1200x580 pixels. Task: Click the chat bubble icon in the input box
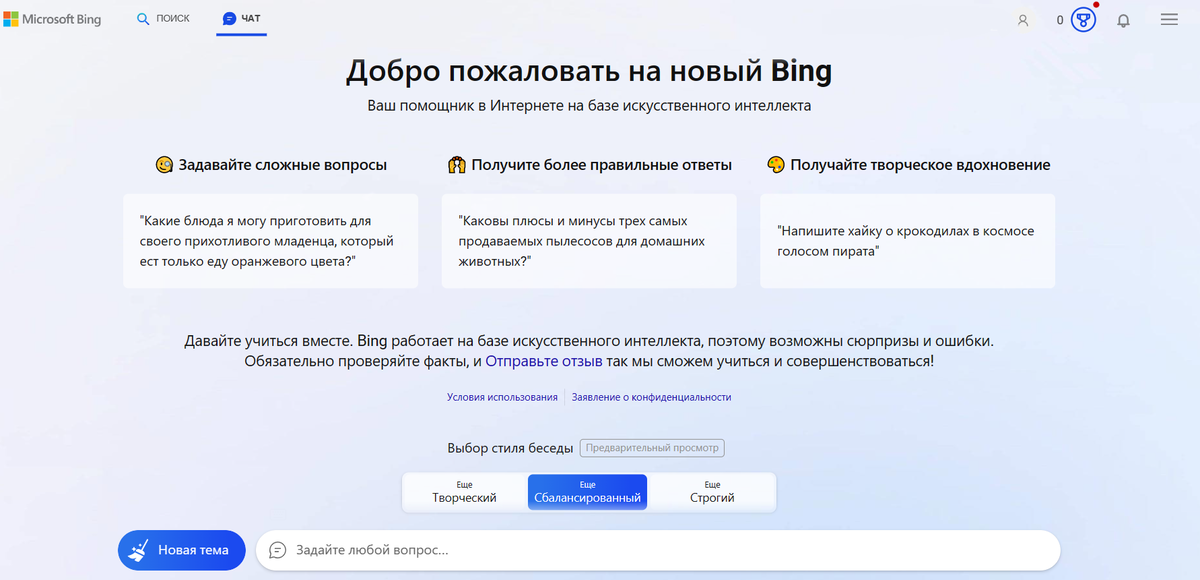278,550
